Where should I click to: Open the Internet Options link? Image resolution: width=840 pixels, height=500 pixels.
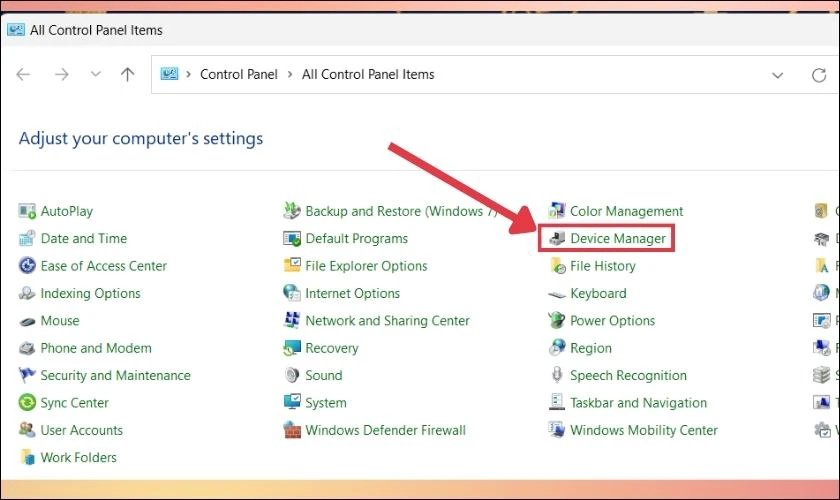pos(352,293)
